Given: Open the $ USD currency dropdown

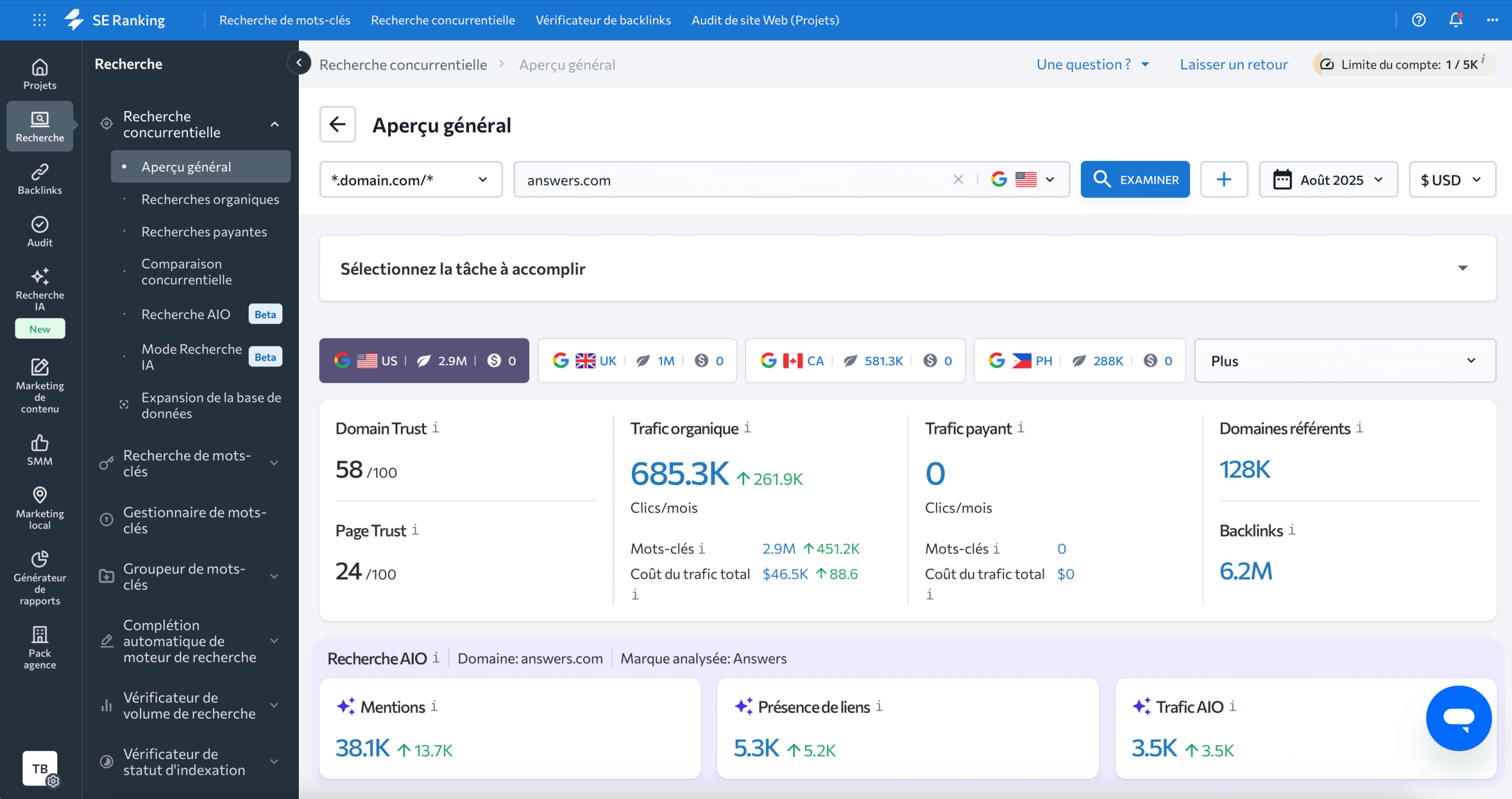Looking at the screenshot, I should coord(1452,180).
